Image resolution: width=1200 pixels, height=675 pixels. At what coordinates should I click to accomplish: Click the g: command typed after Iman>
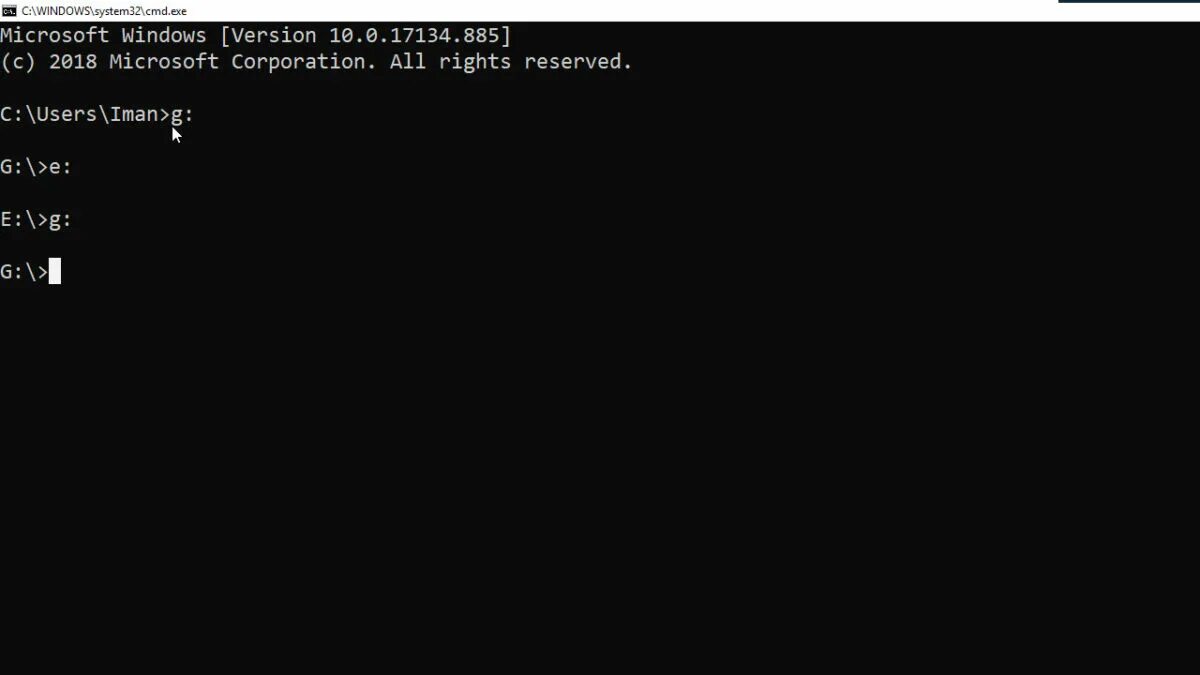coord(182,115)
